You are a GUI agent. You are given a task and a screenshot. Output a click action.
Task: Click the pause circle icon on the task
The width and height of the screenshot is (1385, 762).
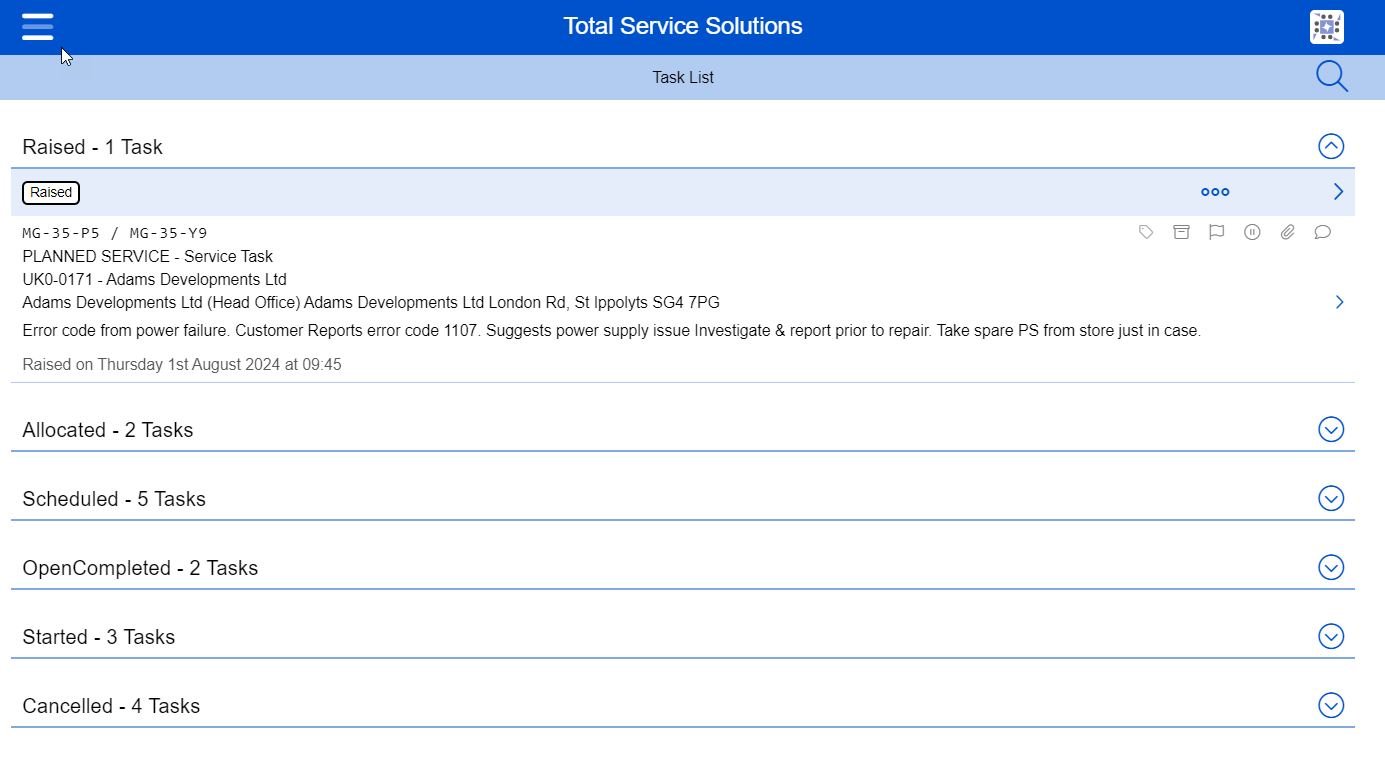[x=1252, y=232]
